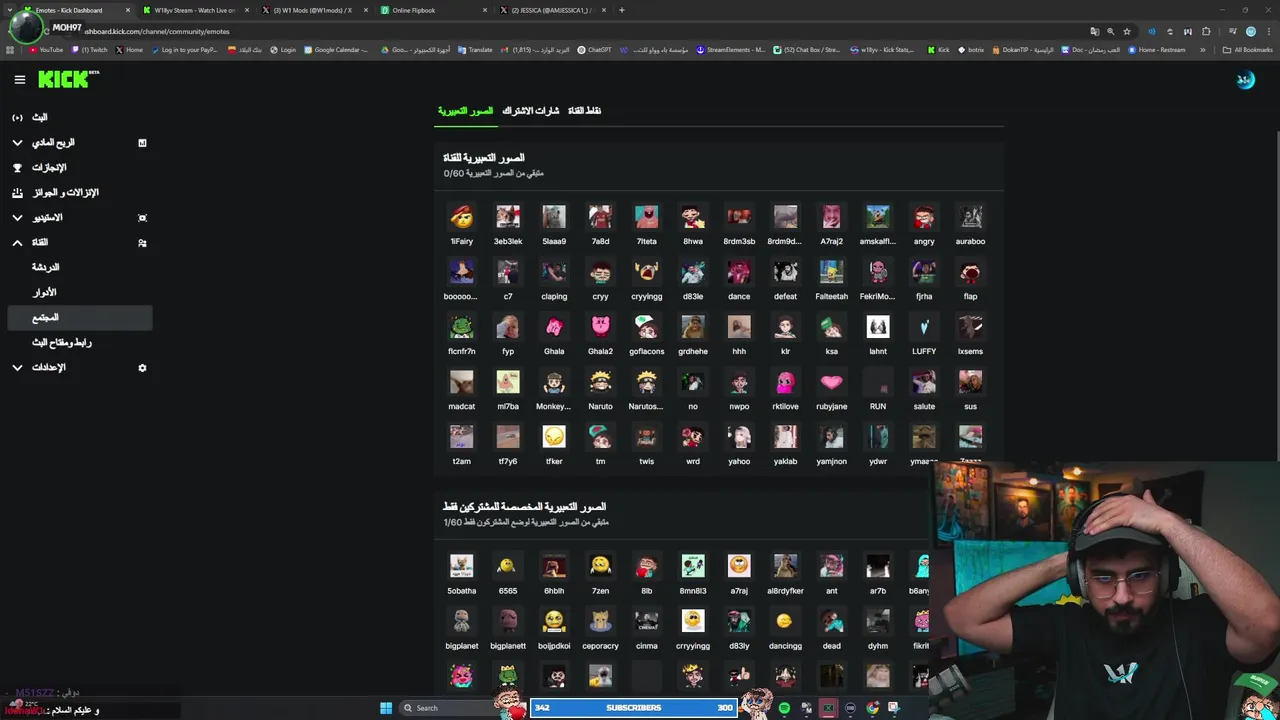Screen dimensions: 1280x720
Task: Expand الربح المادي sidebar section
Action: [x=80, y=142]
